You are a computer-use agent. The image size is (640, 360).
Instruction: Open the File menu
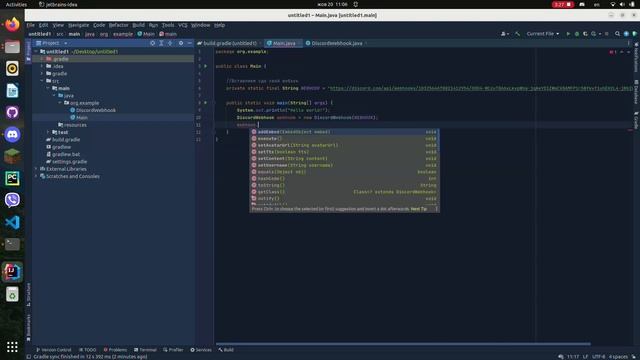coord(31,25)
